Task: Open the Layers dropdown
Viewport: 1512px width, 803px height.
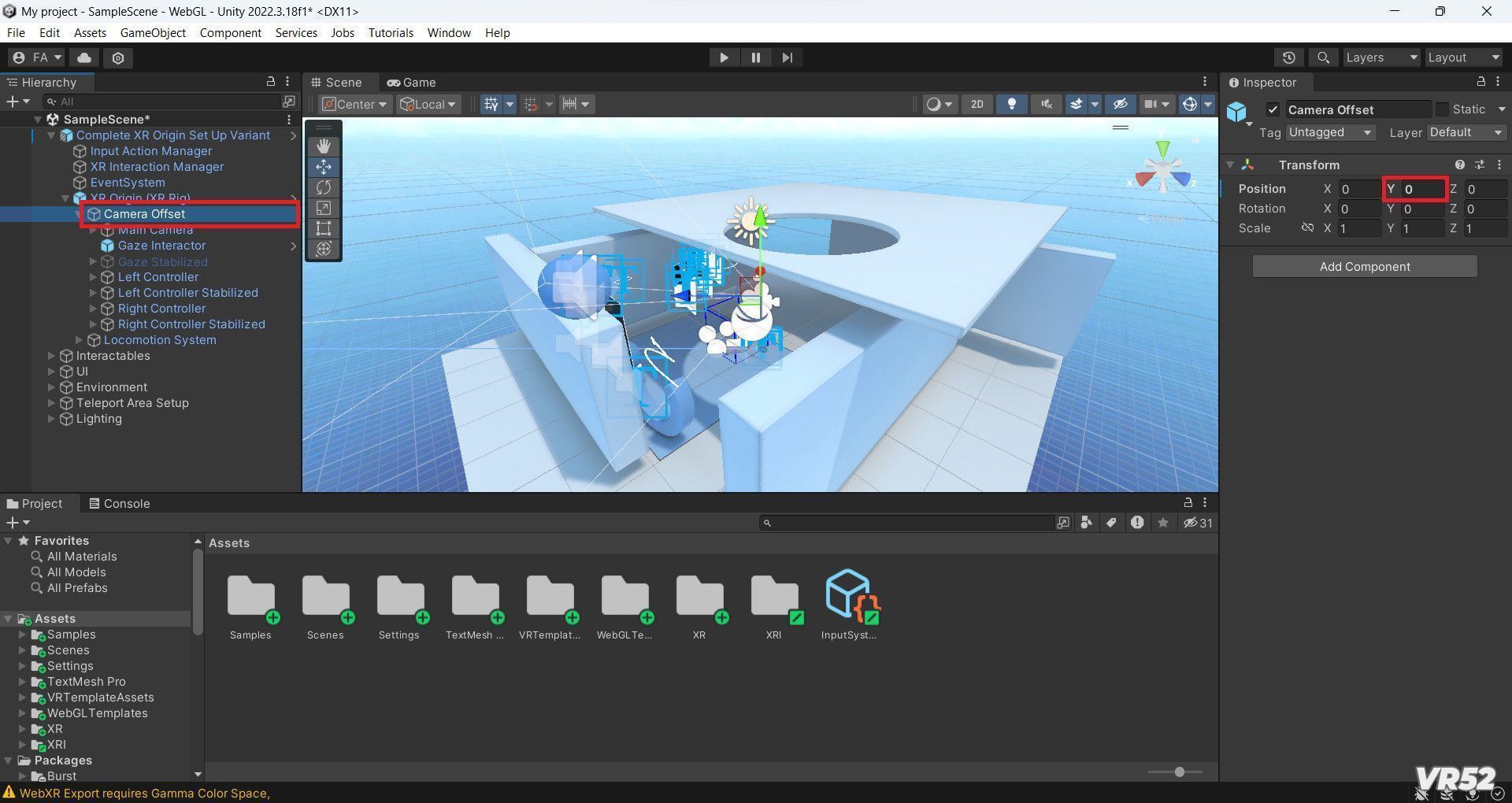Action: (1380, 57)
